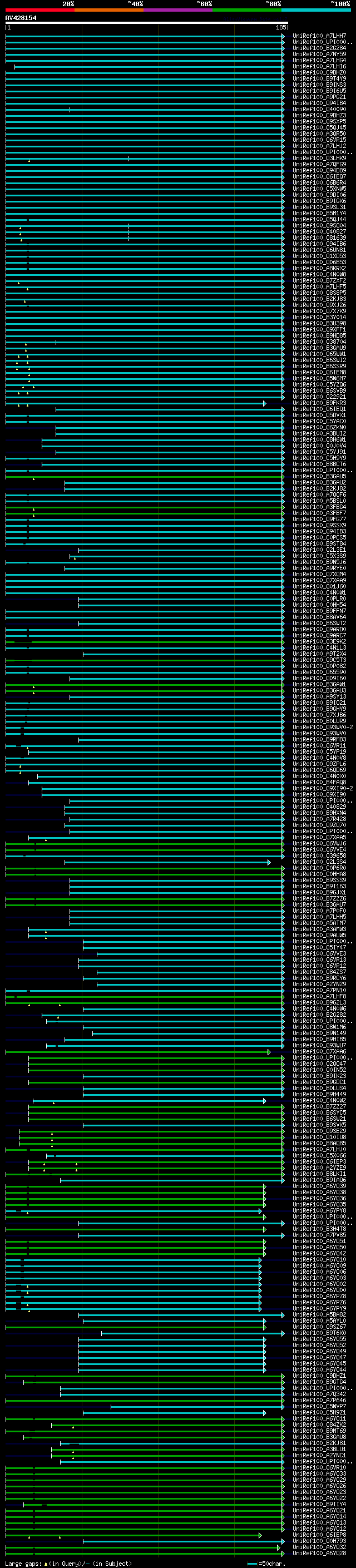Click the orange ~40% identity legend bar
356x1568 pixels.
[x=109, y=10]
